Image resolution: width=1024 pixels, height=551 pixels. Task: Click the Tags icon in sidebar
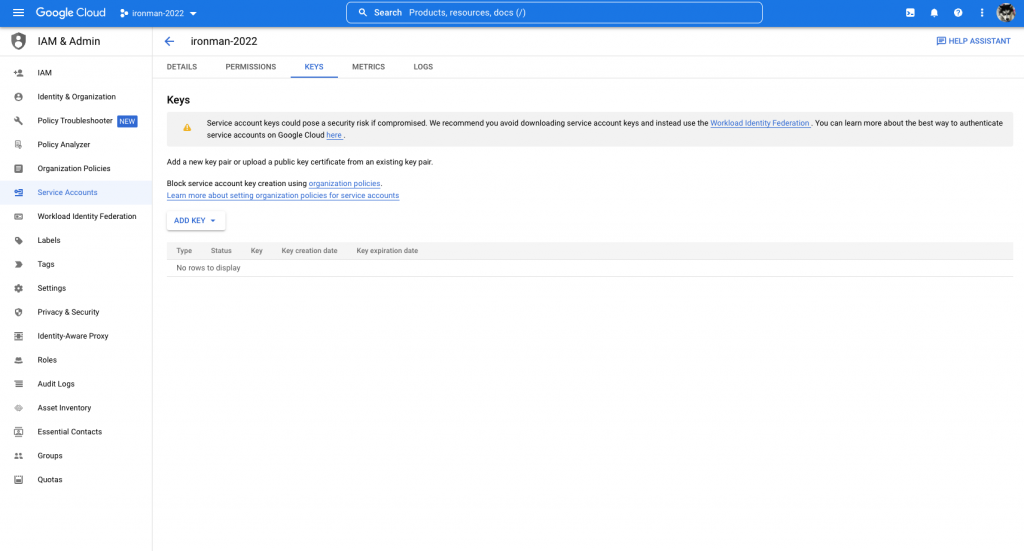(18, 264)
